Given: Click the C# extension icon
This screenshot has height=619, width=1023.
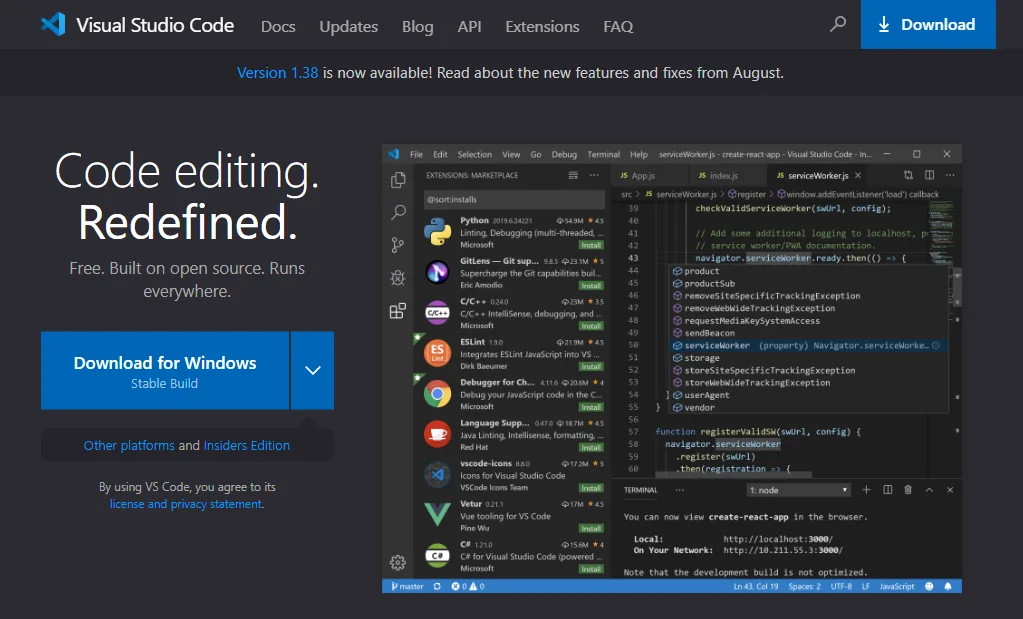Looking at the screenshot, I should point(437,556).
